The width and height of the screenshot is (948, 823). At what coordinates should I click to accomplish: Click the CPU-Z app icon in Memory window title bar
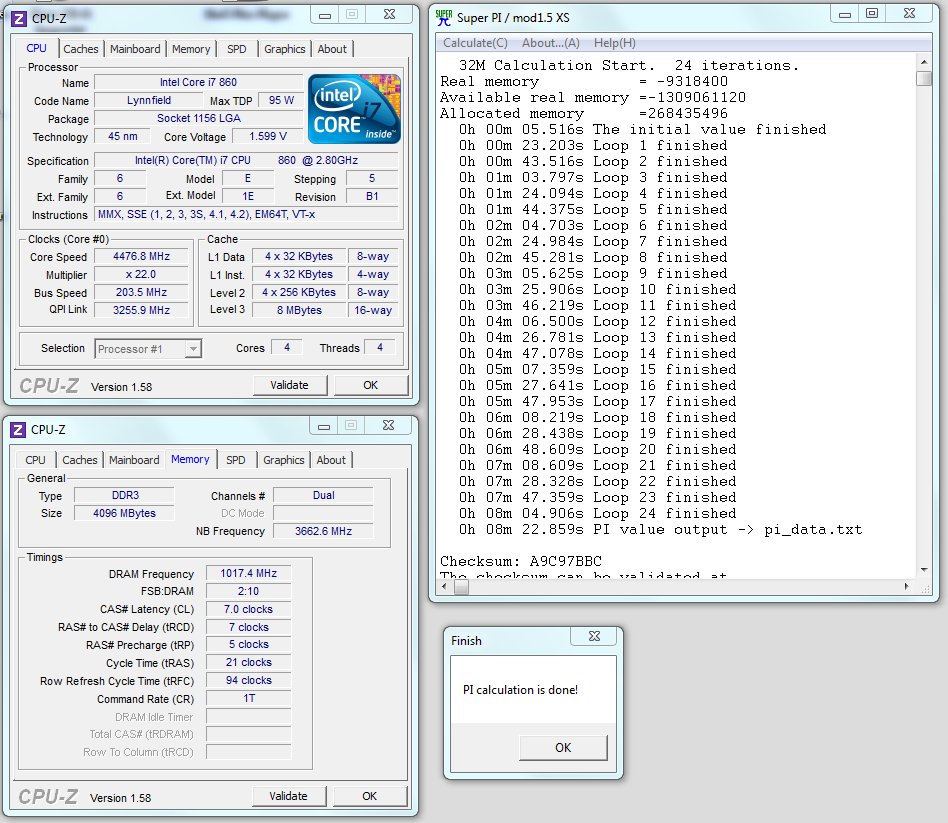pyautogui.click(x=18, y=430)
